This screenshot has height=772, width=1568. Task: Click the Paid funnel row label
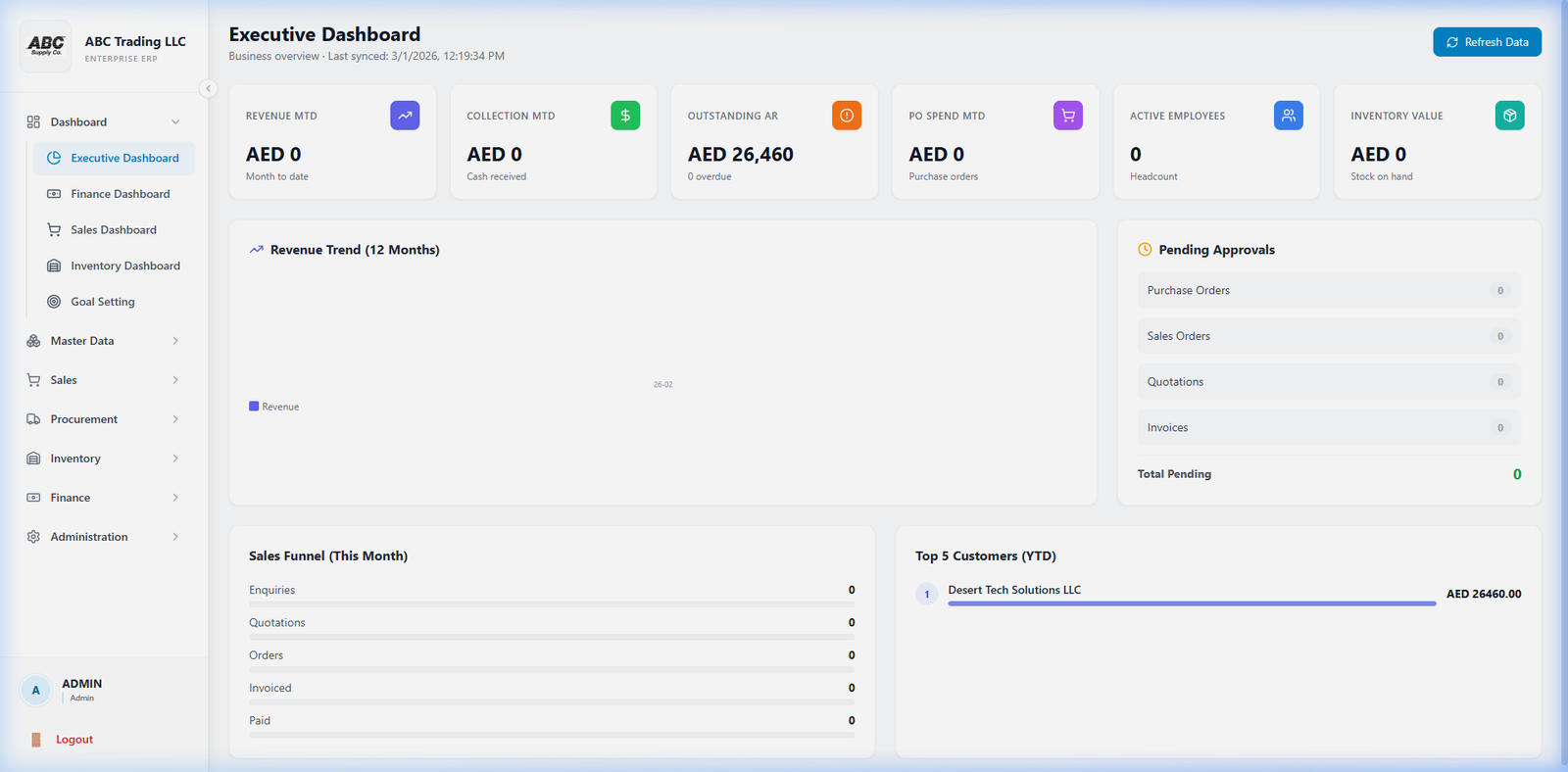pos(260,721)
